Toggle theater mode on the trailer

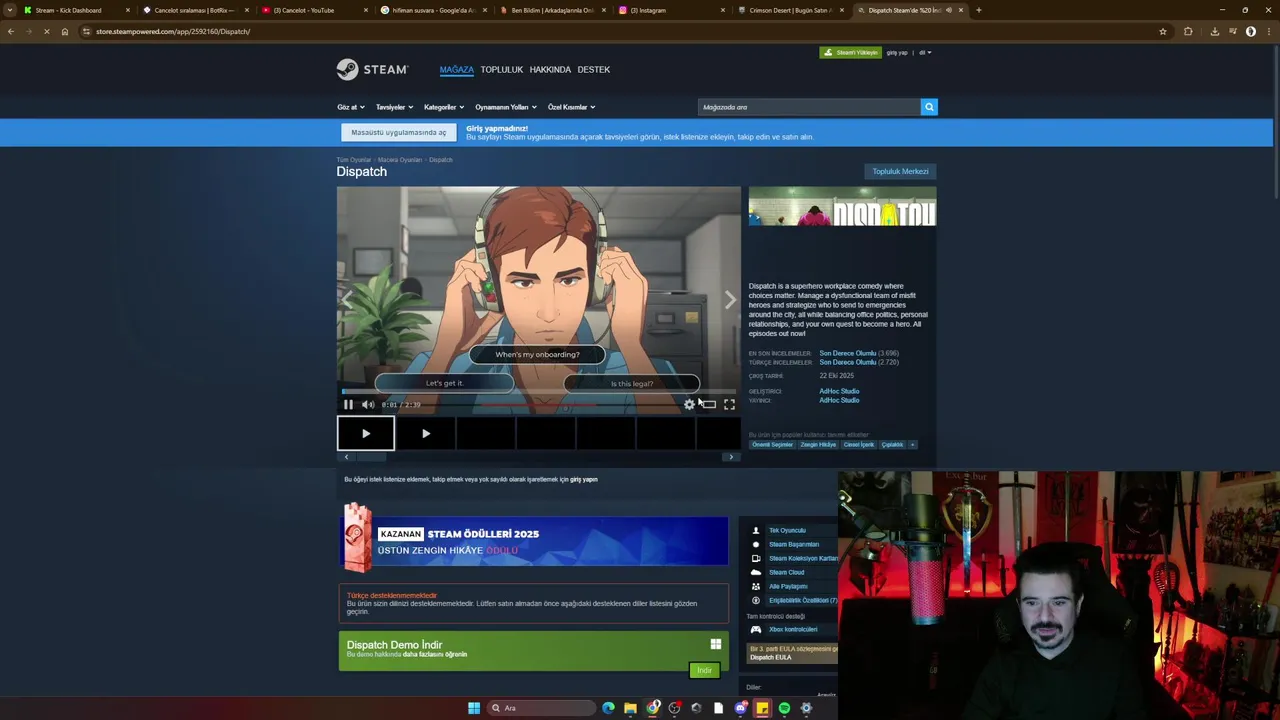(x=709, y=404)
